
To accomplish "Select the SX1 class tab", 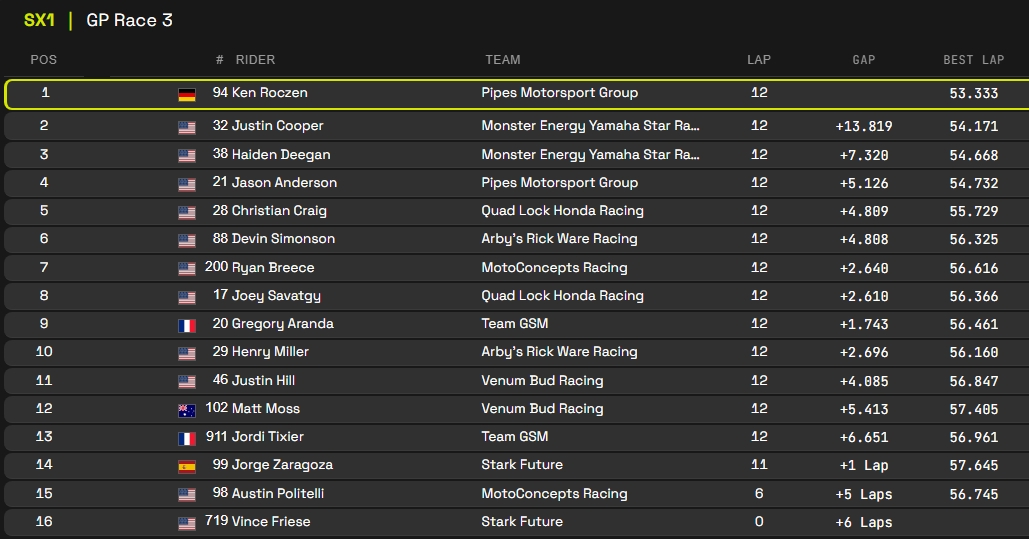I will 39,20.
